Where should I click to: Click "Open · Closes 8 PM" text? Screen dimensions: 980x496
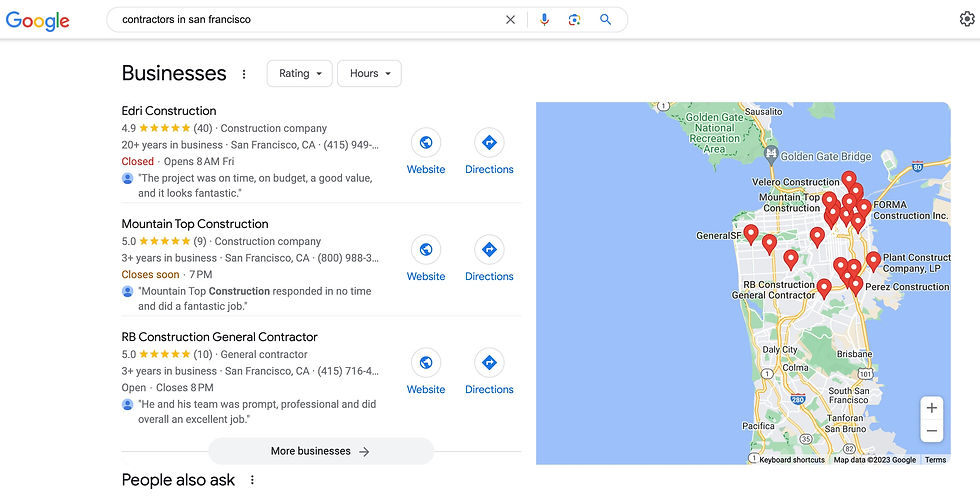[x=168, y=387]
